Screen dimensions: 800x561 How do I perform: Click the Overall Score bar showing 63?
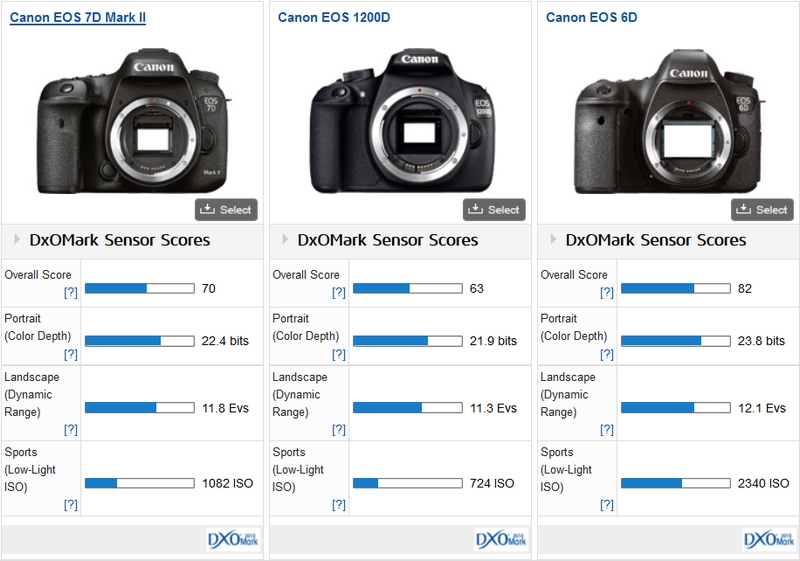click(x=408, y=289)
